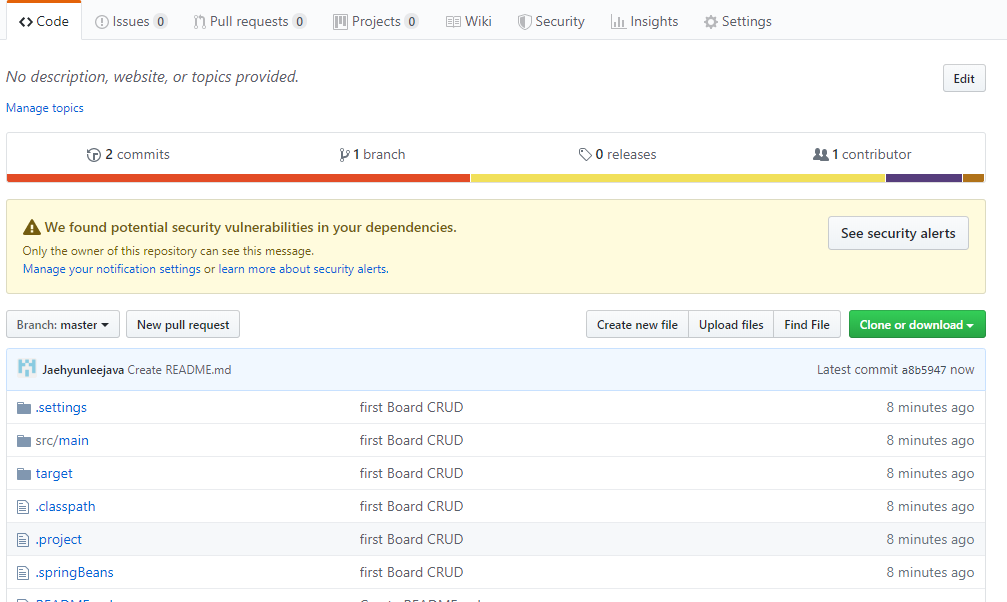
Task: Click the New pull request button
Action: (x=183, y=324)
